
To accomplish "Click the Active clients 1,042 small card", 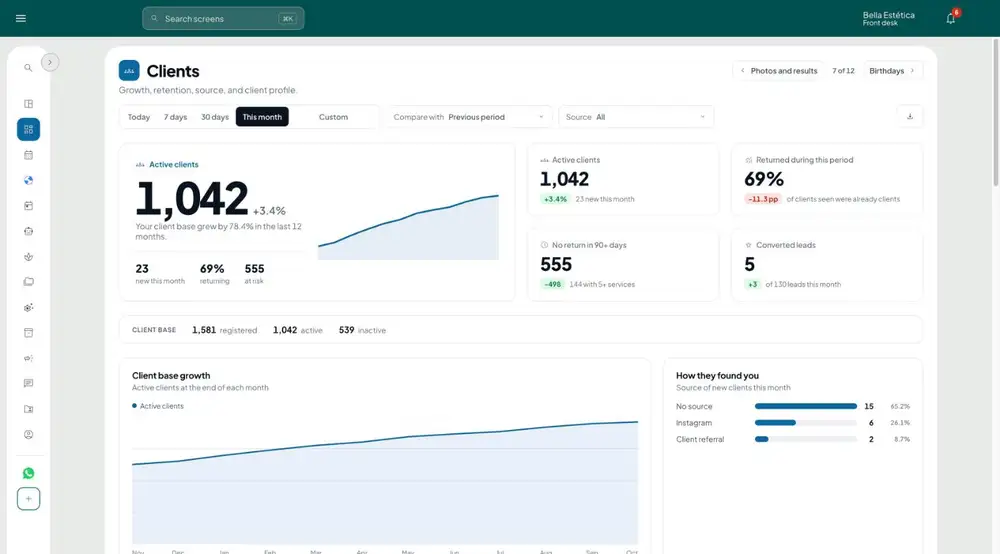I will 623,179.
